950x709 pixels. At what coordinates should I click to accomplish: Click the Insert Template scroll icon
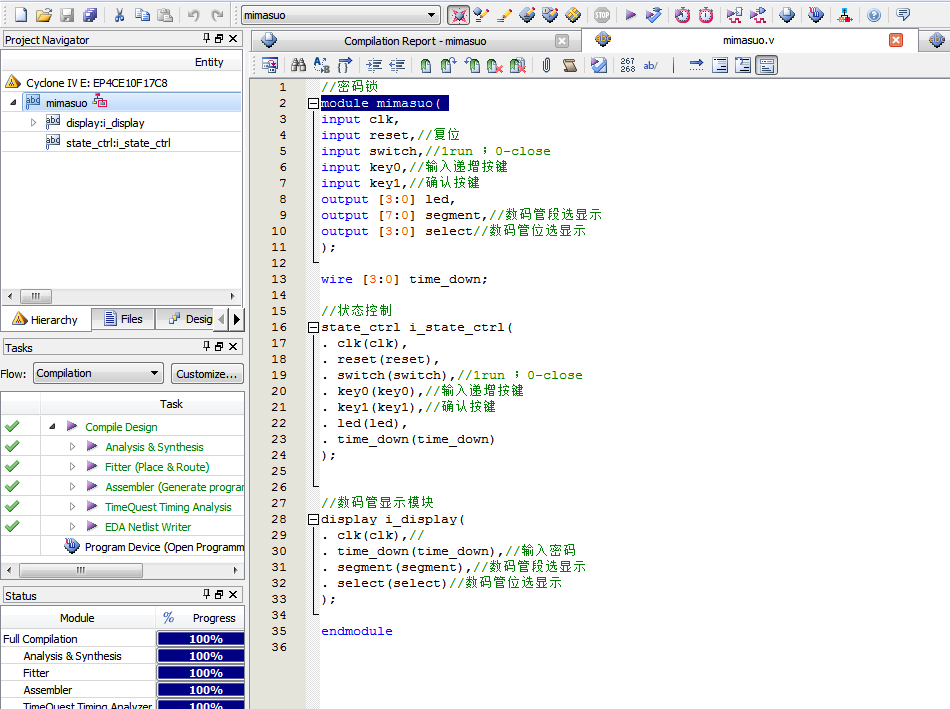click(x=570, y=65)
